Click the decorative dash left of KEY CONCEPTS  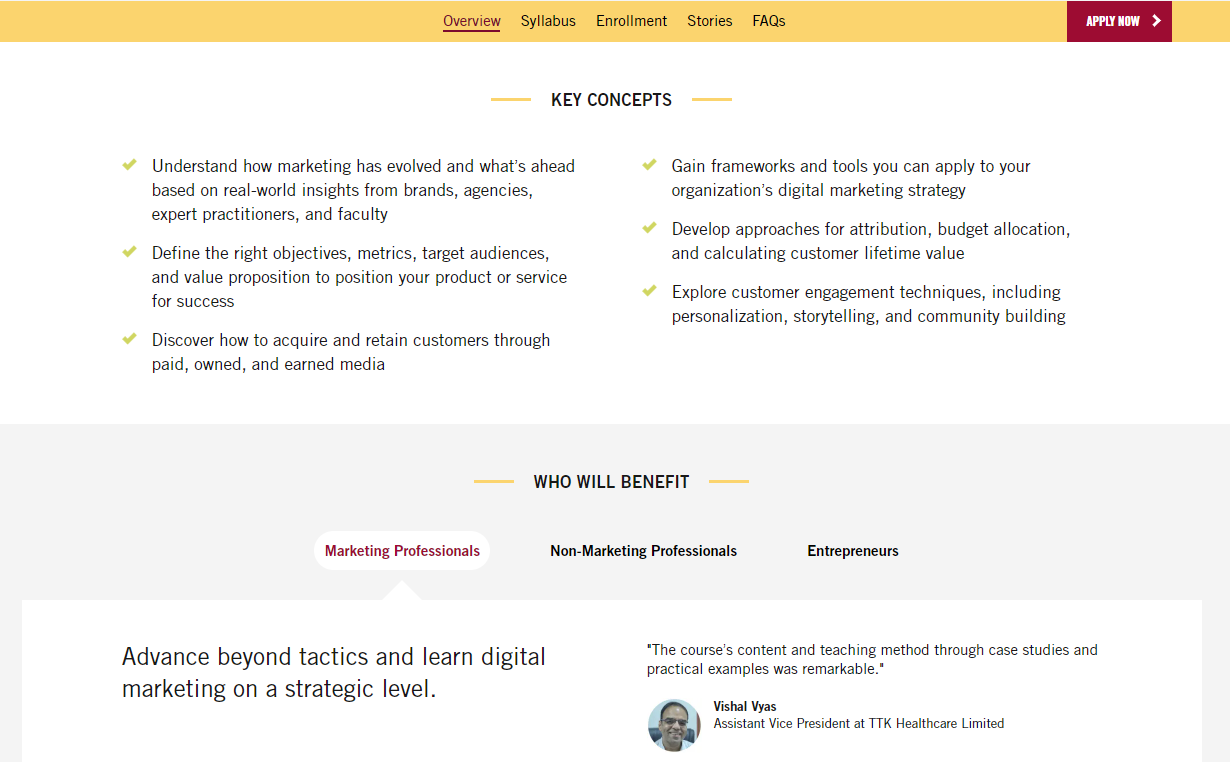[x=511, y=99]
